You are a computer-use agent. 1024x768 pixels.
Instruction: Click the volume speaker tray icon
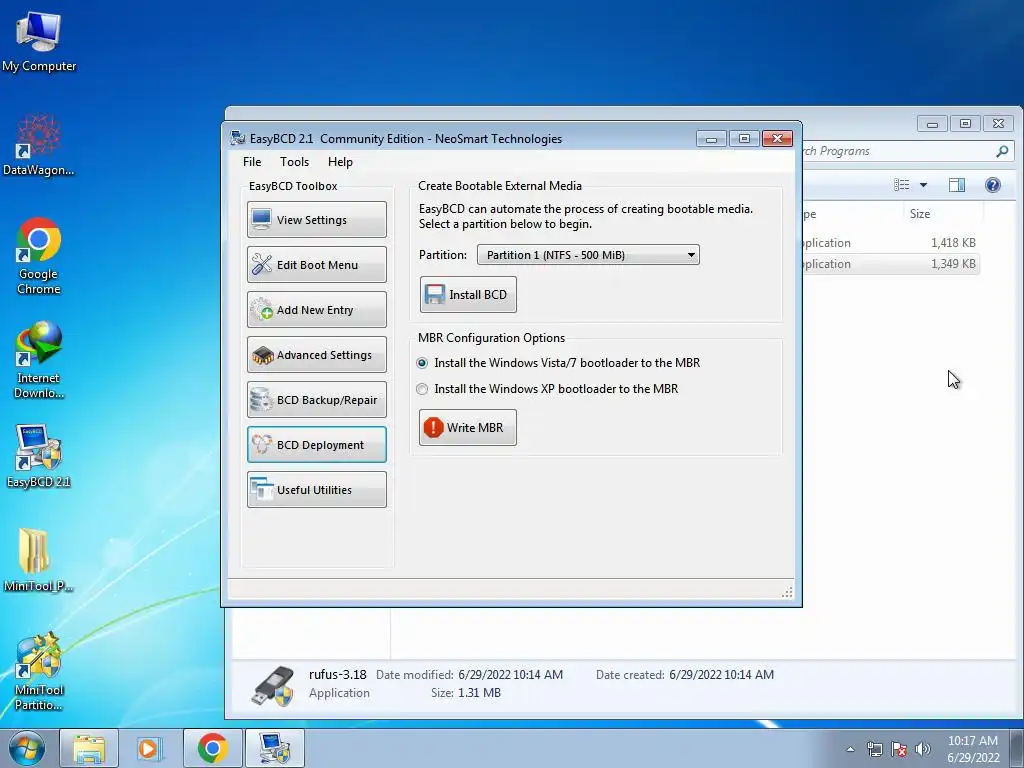coord(923,749)
